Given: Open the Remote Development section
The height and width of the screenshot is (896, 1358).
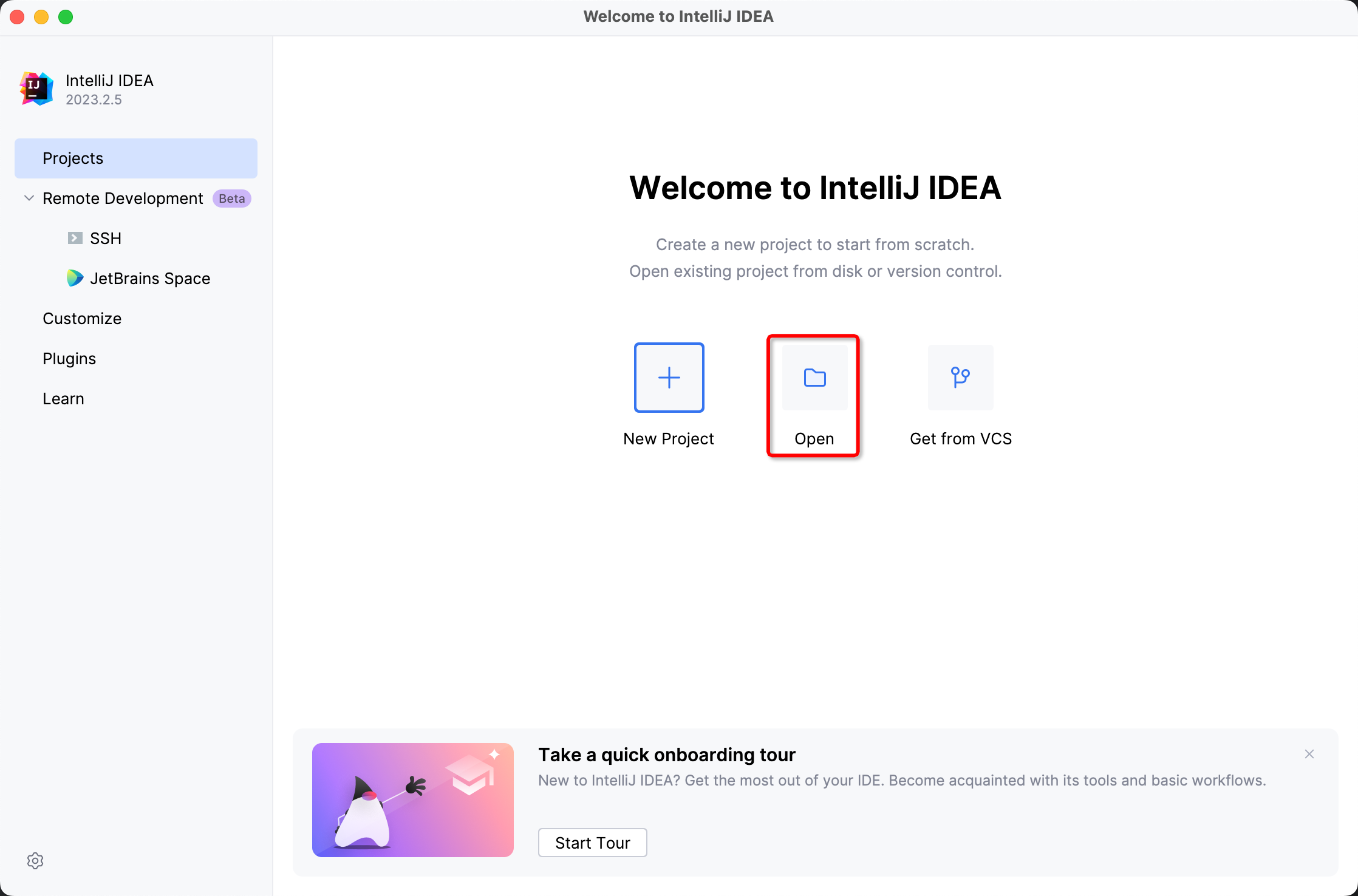Looking at the screenshot, I should click(123, 199).
